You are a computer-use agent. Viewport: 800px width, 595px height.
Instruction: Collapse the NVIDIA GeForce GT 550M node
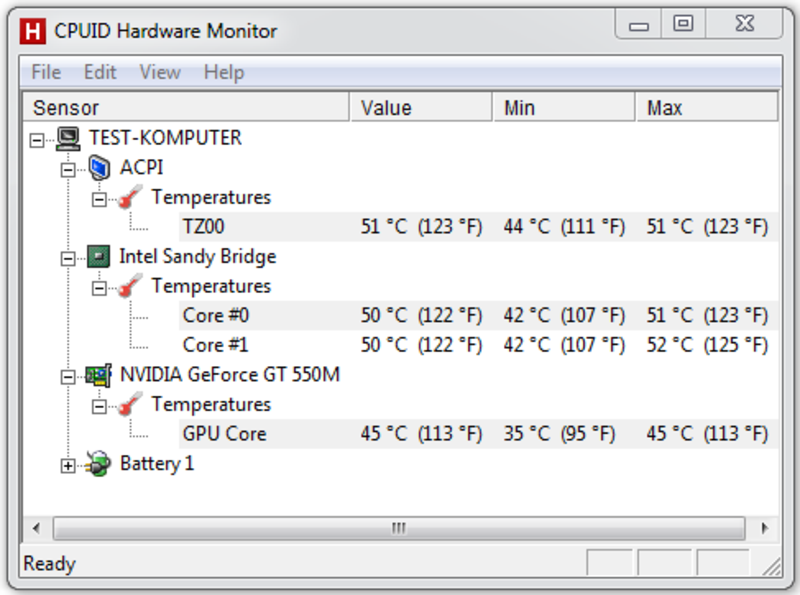pyautogui.click(x=68, y=377)
